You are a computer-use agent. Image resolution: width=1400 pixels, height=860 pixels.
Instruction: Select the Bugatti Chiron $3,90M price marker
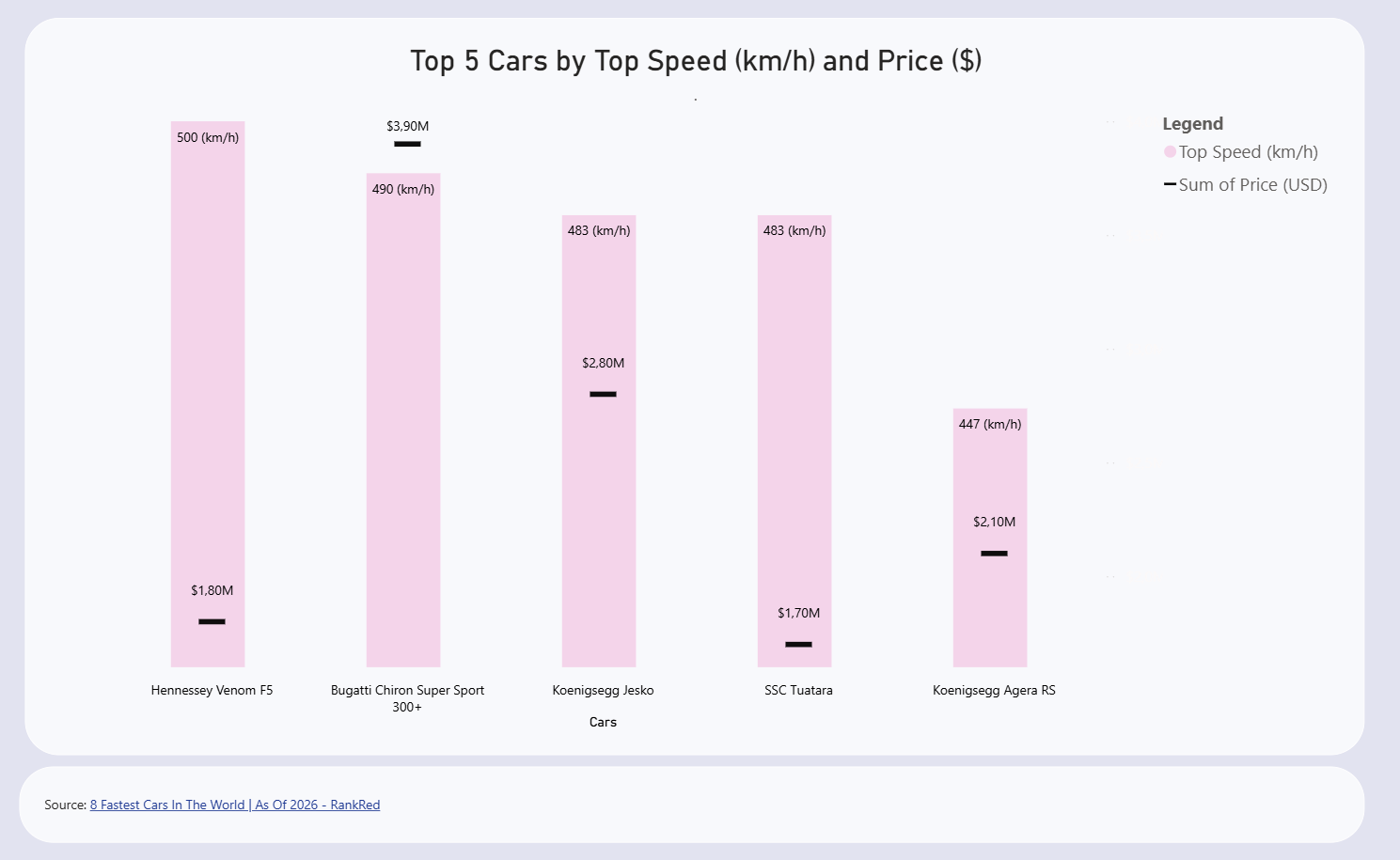pos(407,144)
